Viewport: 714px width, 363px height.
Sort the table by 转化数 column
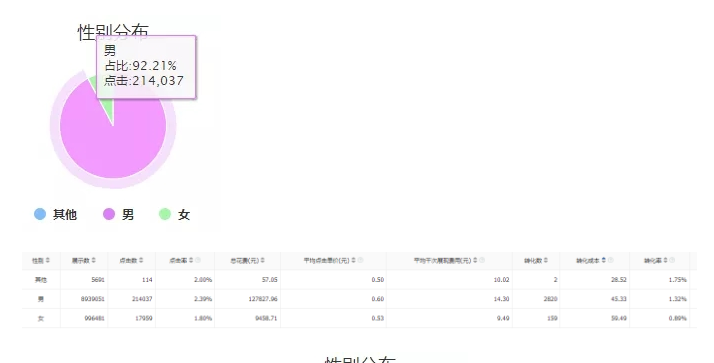coord(546,260)
